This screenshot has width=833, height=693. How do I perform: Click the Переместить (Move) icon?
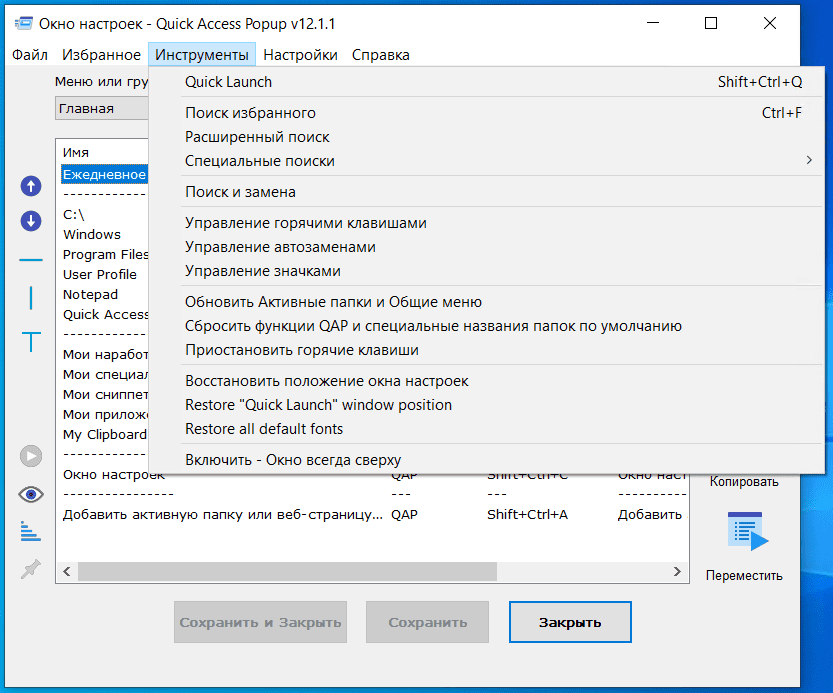pos(744,531)
